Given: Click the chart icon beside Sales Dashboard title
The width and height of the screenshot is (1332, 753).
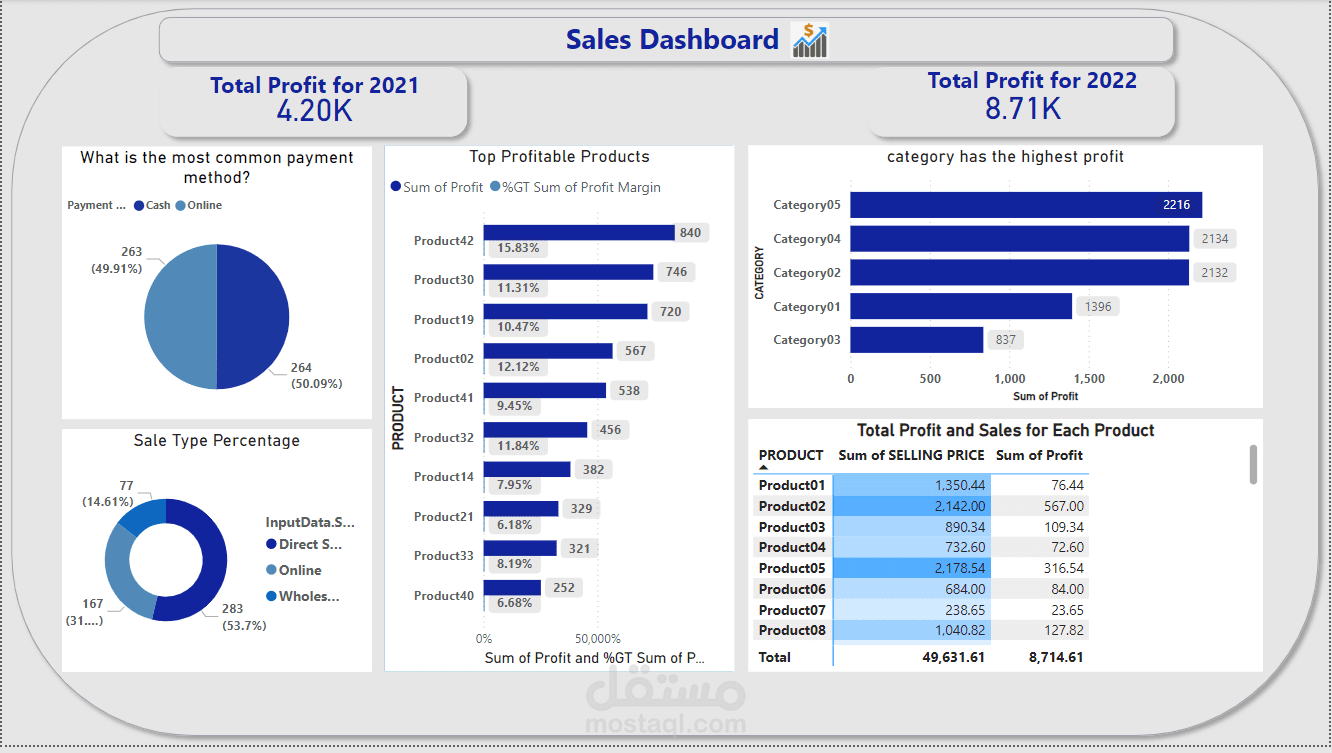Looking at the screenshot, I should (x=810, y=40).
